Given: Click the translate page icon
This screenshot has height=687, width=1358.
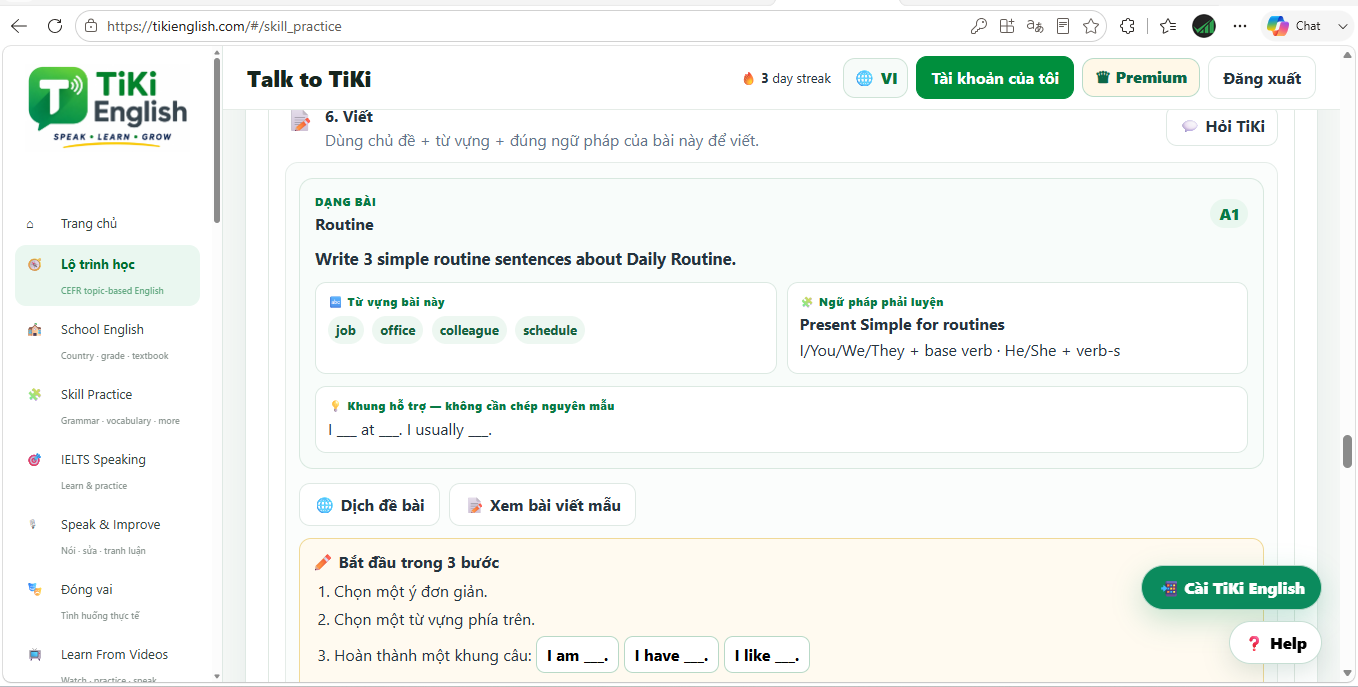Looking at the screenshot, I should tap(1035, 26).
